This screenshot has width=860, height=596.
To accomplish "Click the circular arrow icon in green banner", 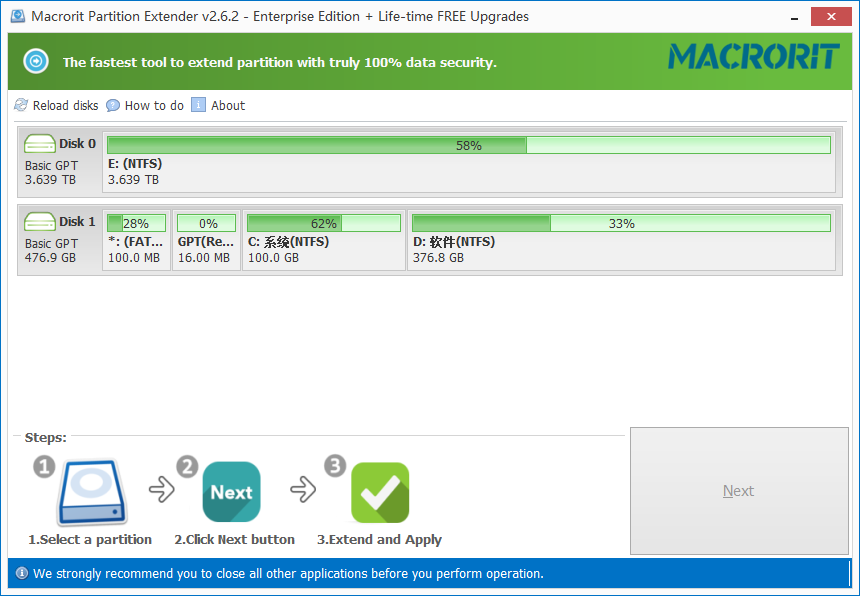I will [36, 61].
